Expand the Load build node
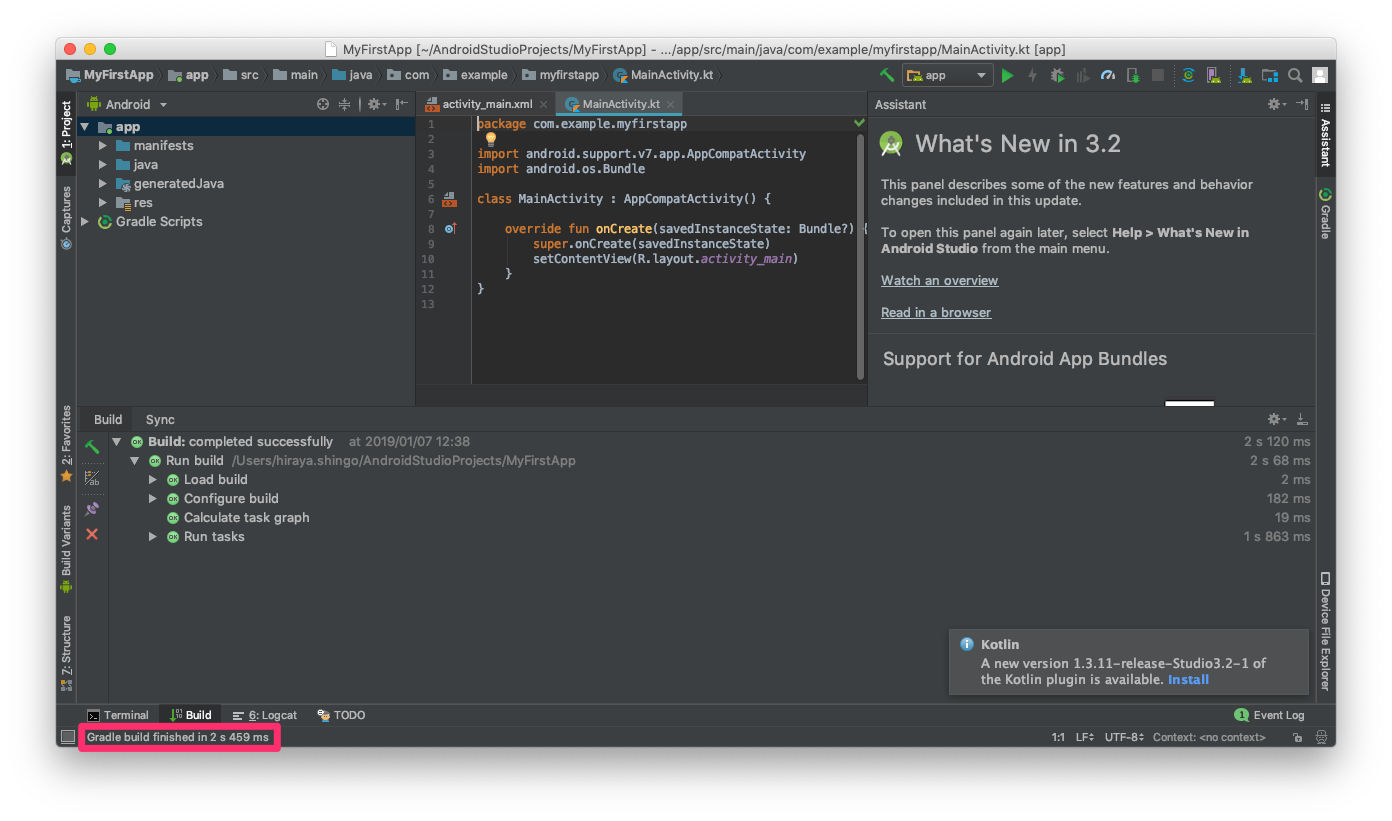 [153, 480]
